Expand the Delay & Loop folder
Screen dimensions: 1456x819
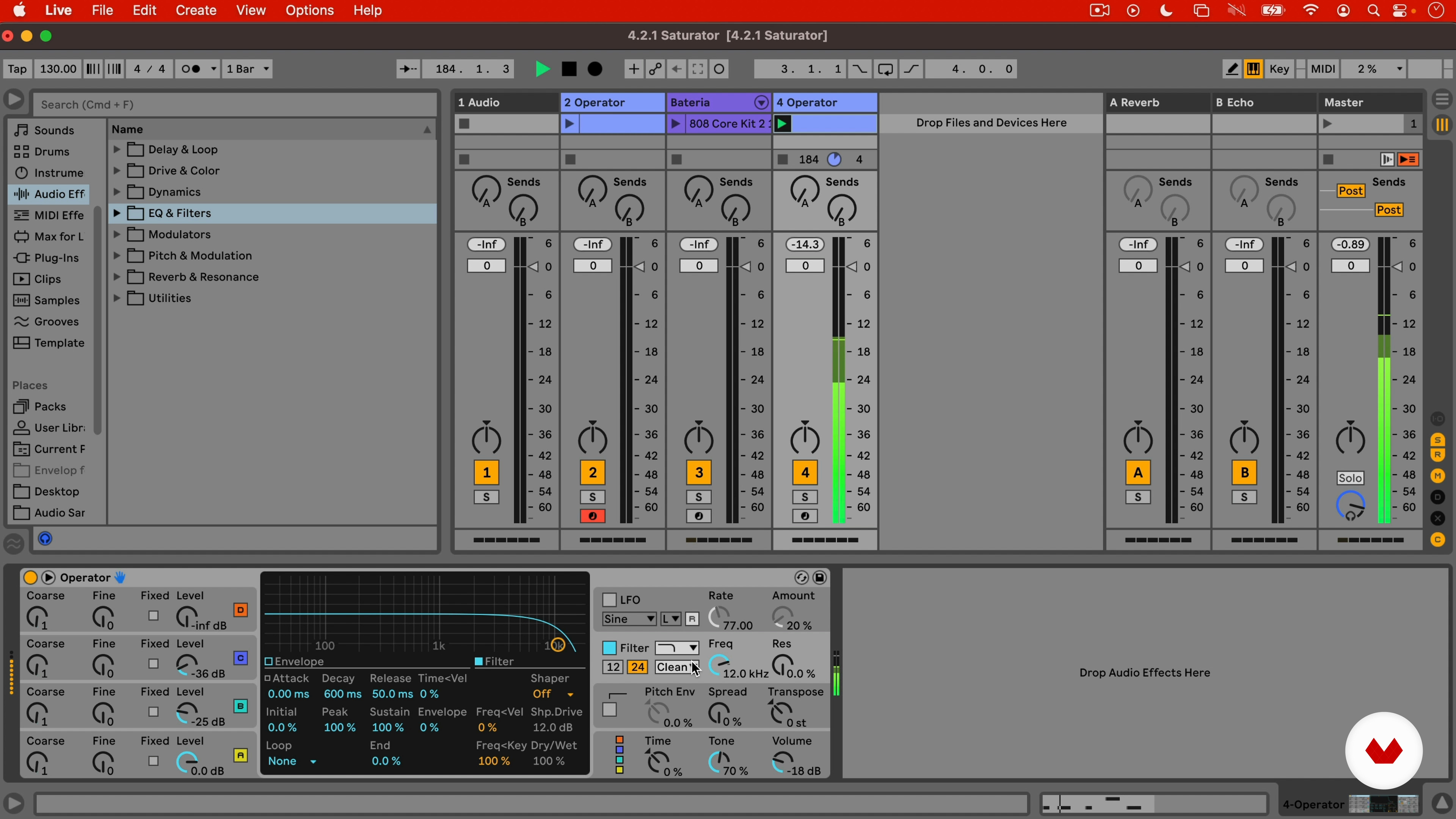(x=116, y=149)
